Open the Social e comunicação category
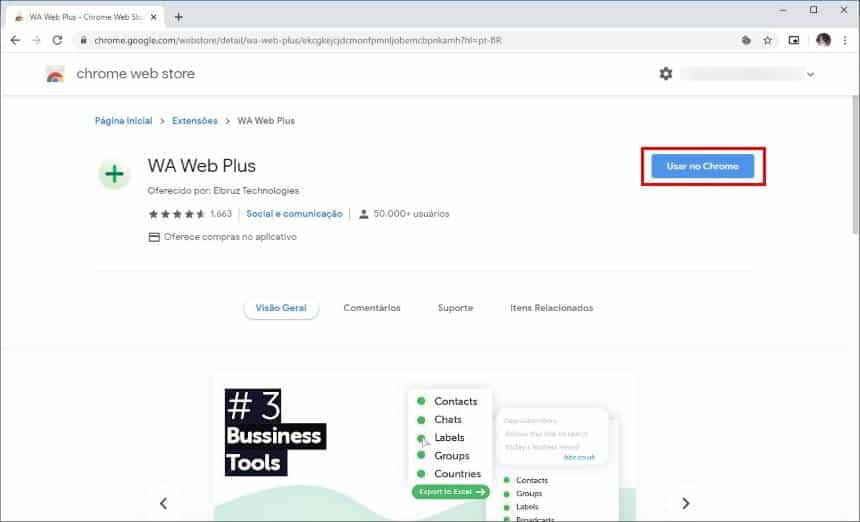 294,214
